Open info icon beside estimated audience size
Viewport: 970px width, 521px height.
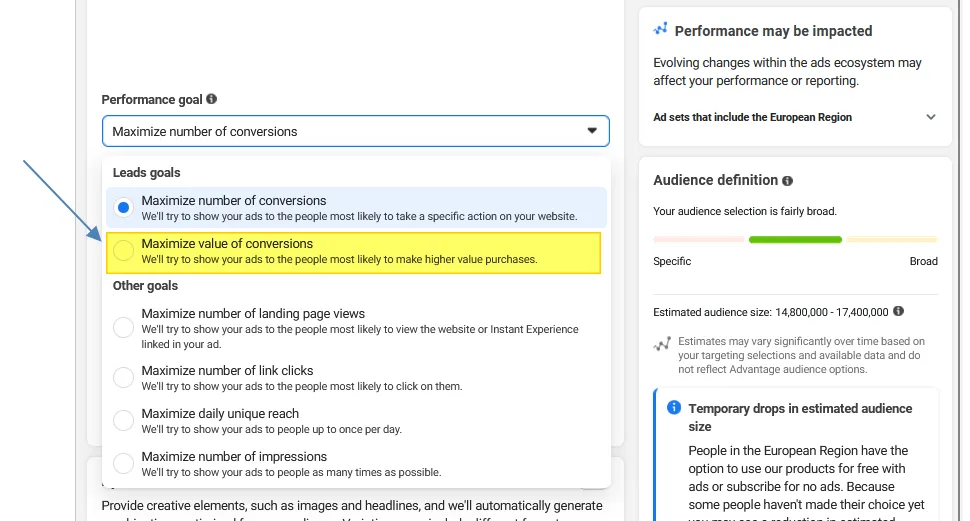pyautogui.click(x=899, y=311)
